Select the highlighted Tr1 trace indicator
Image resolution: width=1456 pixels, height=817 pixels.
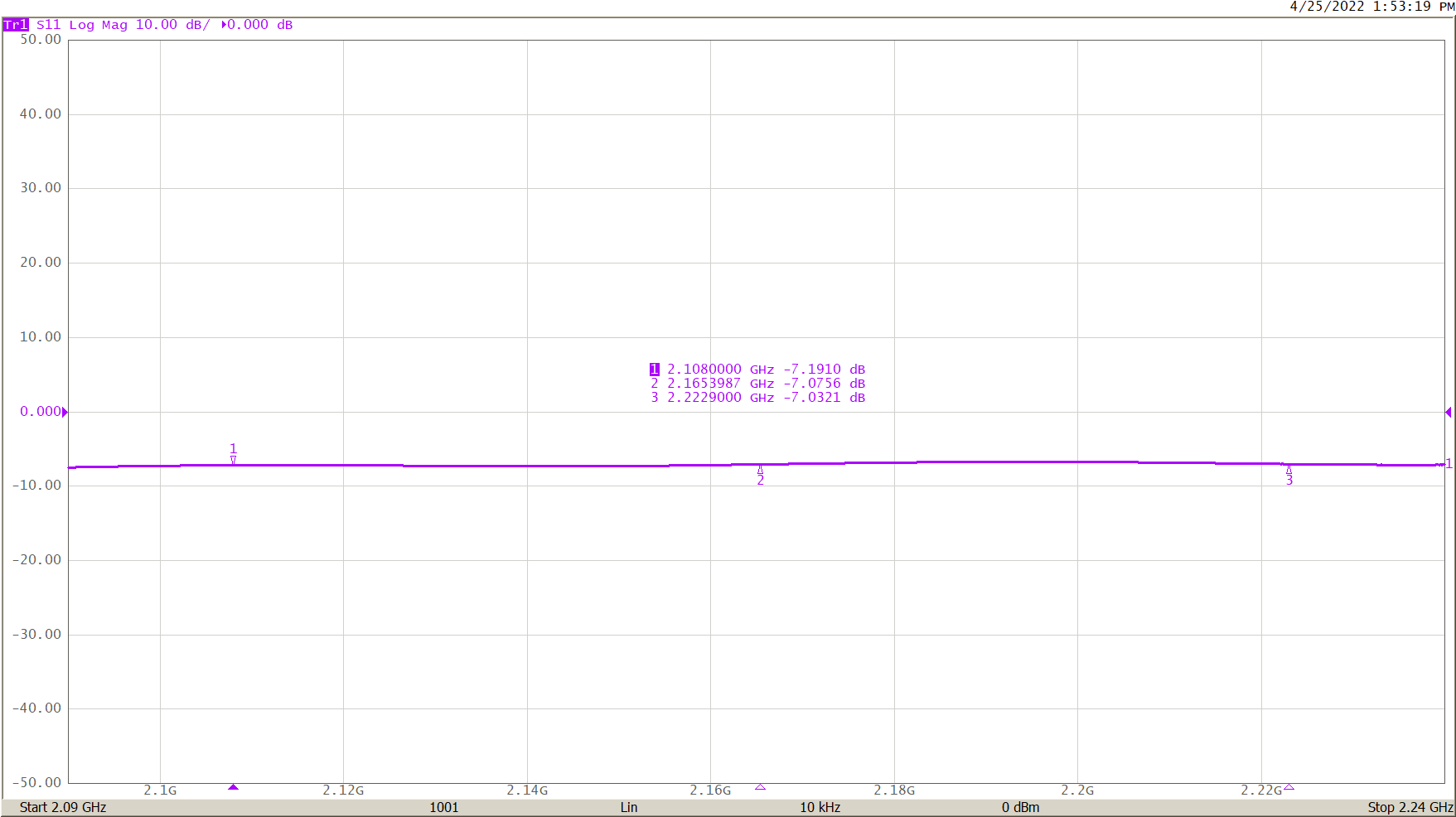coord(14,25)
